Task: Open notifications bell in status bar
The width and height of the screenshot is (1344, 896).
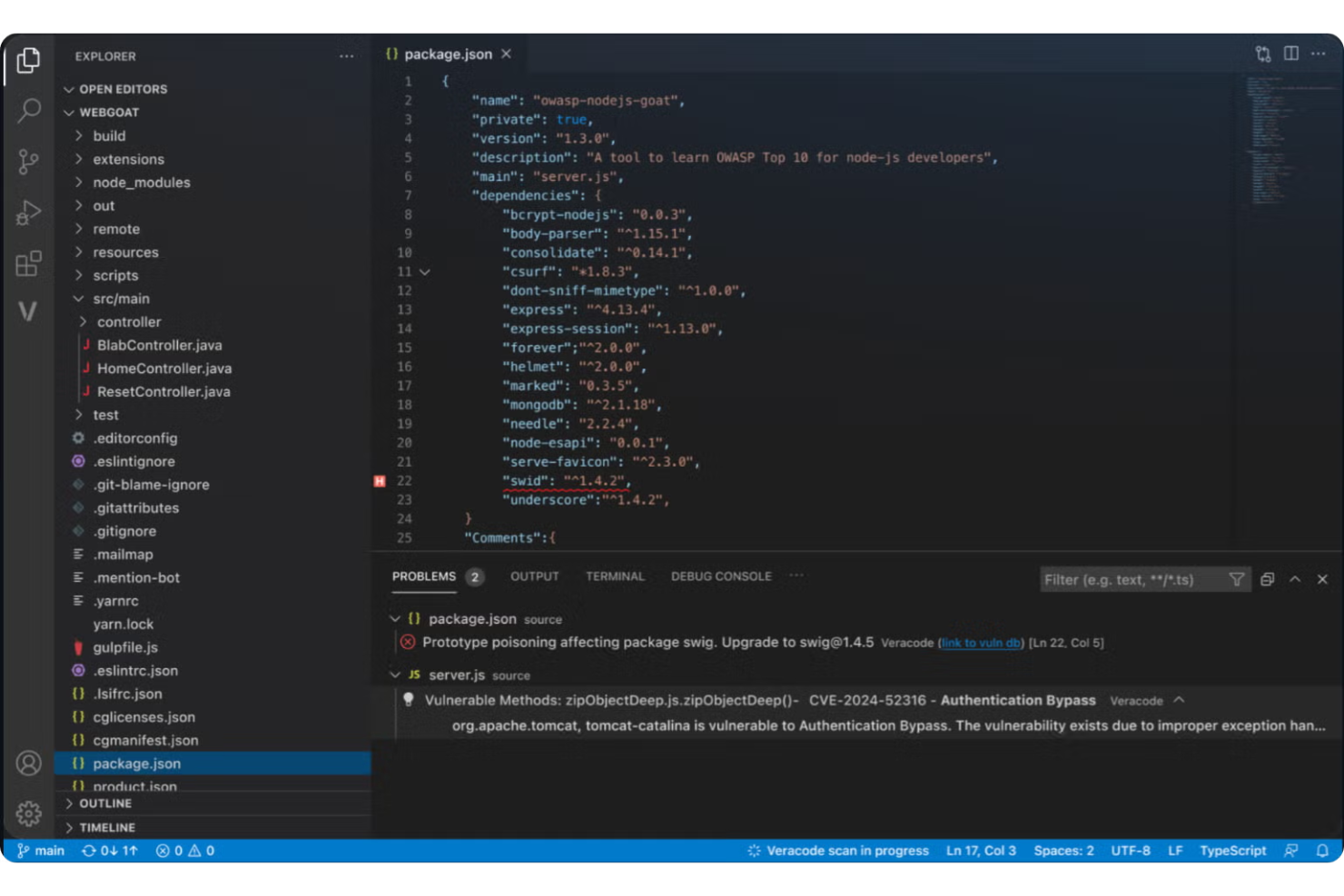Action: click(x=1322, y=851)
